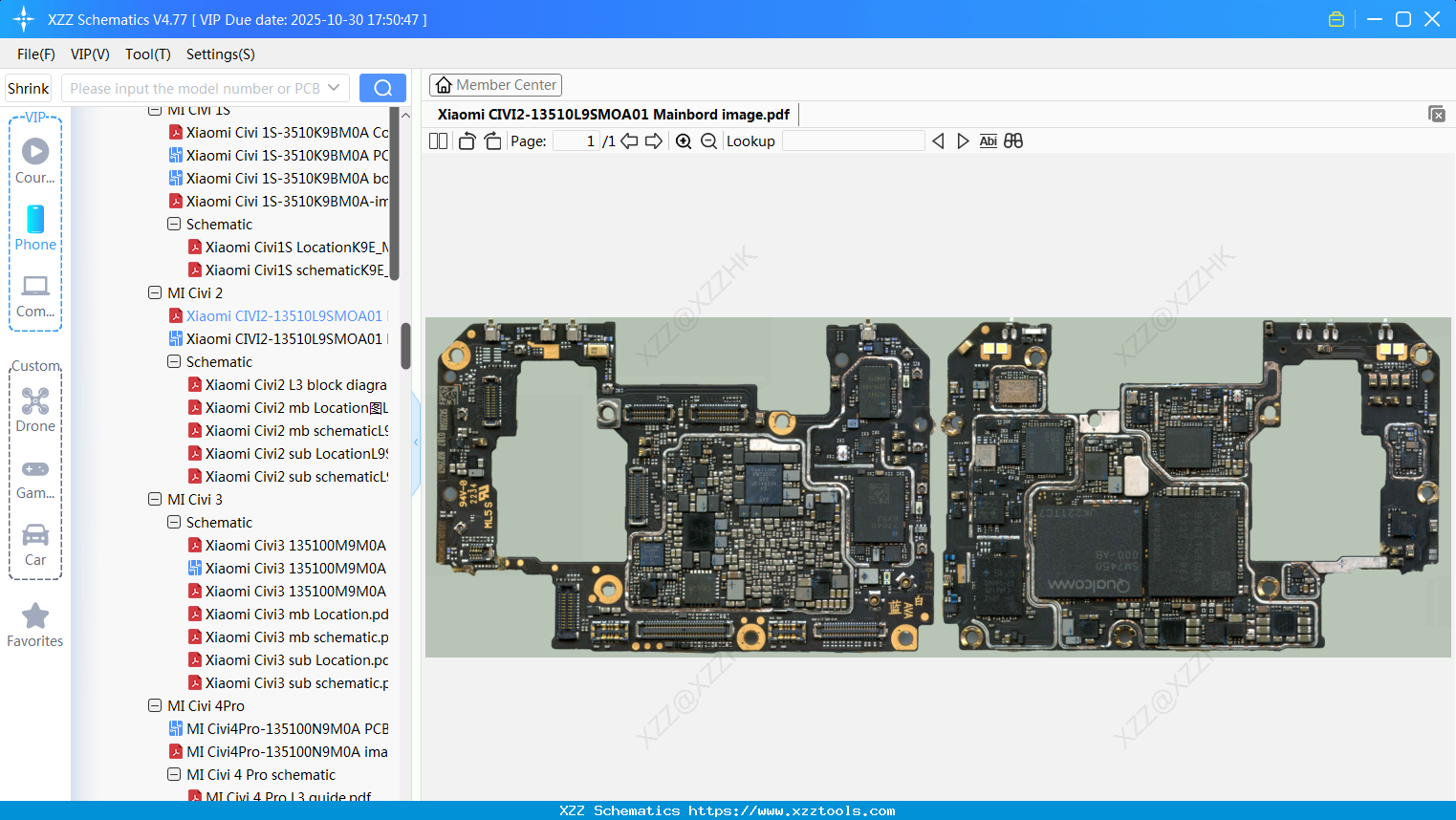Screen dimensions: 1456x820
Task: Open the Tool(T) menu
Action: (x=147, y=54)
